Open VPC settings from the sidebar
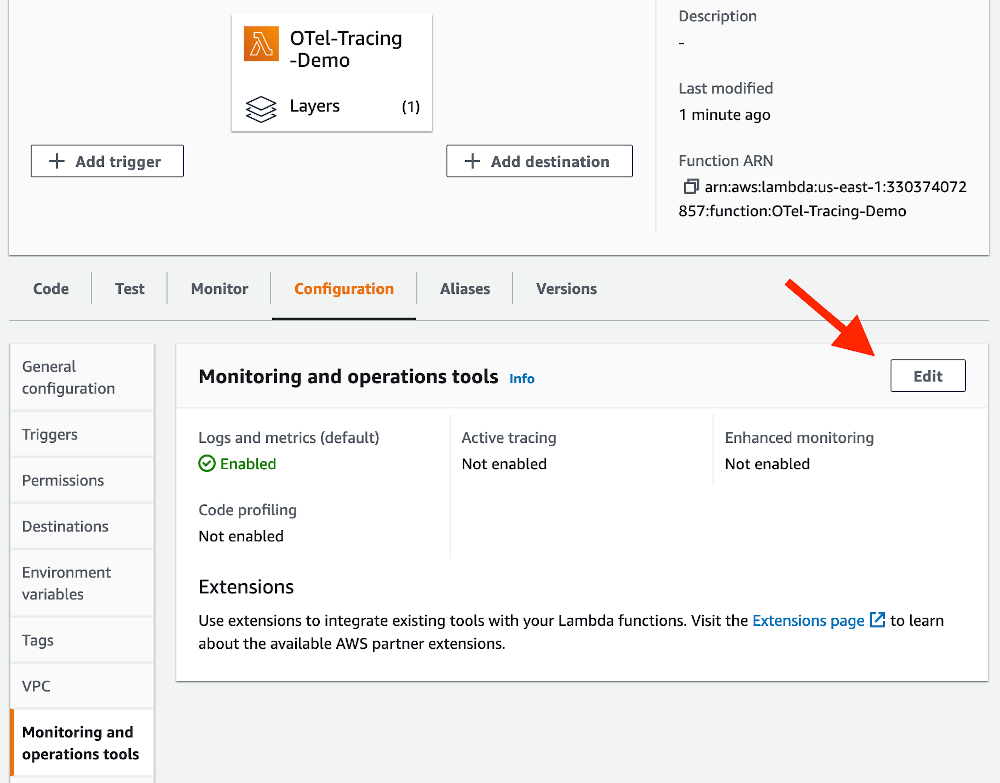 37,686
